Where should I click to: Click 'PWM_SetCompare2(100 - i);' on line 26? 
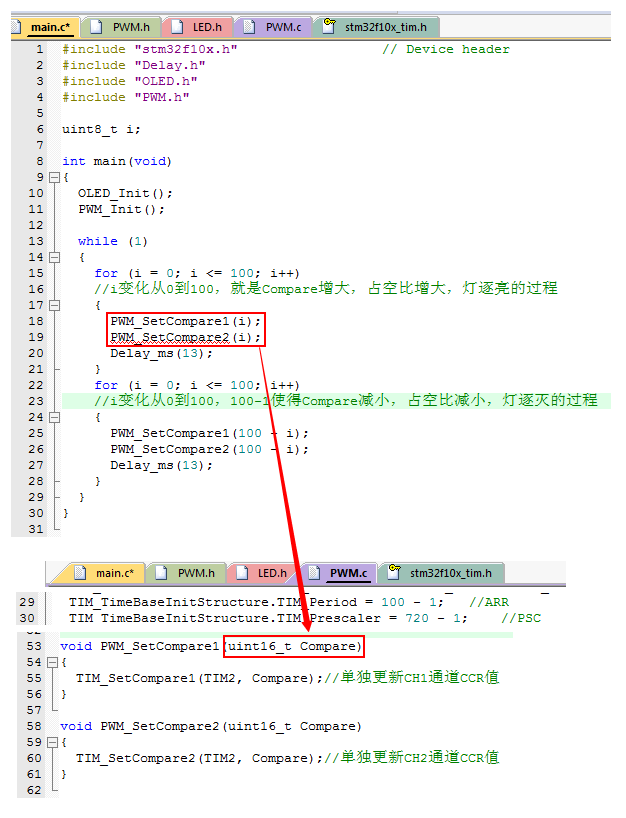pyautogui.click(x=210, y=449)
